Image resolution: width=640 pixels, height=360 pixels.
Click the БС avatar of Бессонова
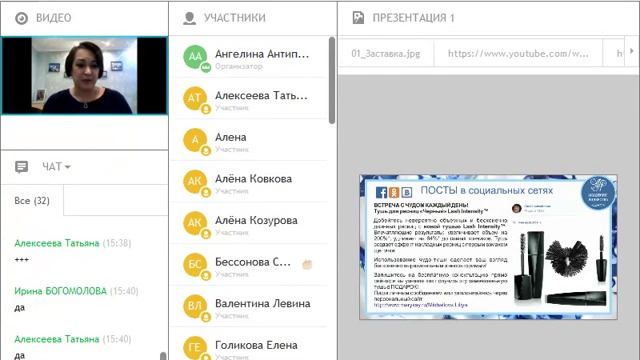pyautogui.click(x=195, y=264)
